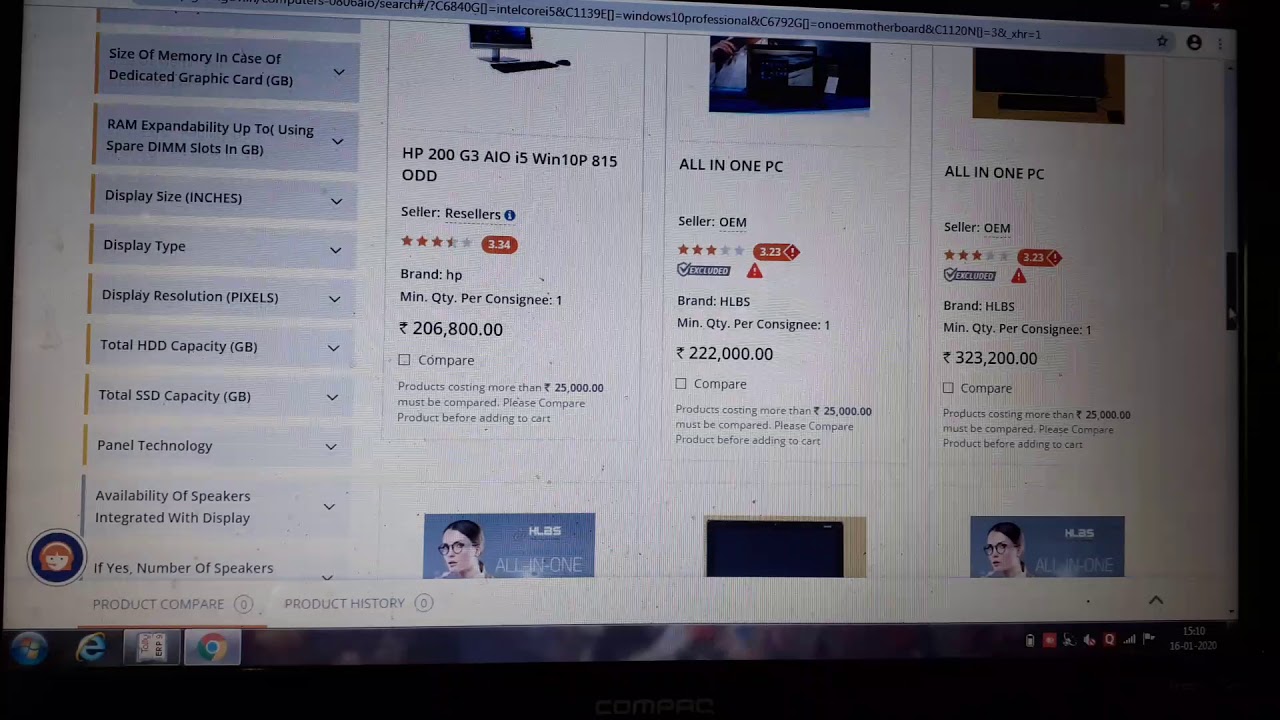
Task: Click battery icon in system tray
Action: click(1030, 640)
